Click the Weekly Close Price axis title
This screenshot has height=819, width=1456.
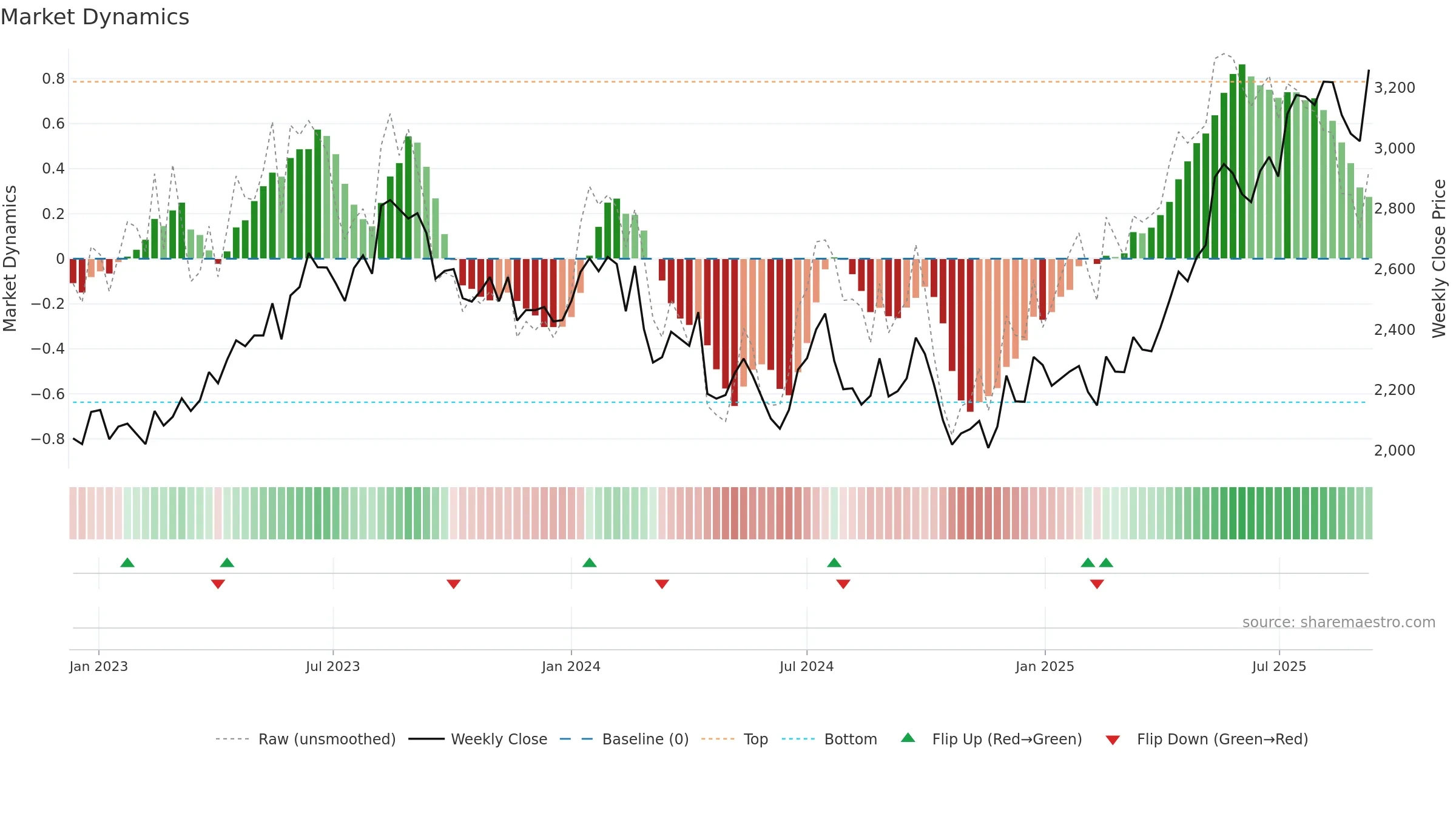[1440, 258]
